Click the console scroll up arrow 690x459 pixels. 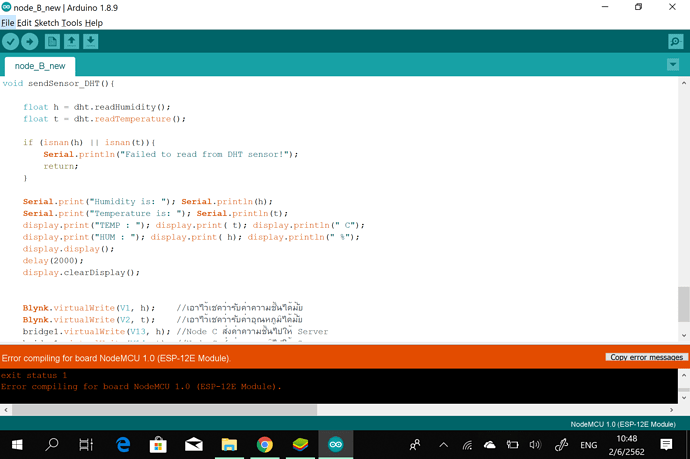pos(684,375)
